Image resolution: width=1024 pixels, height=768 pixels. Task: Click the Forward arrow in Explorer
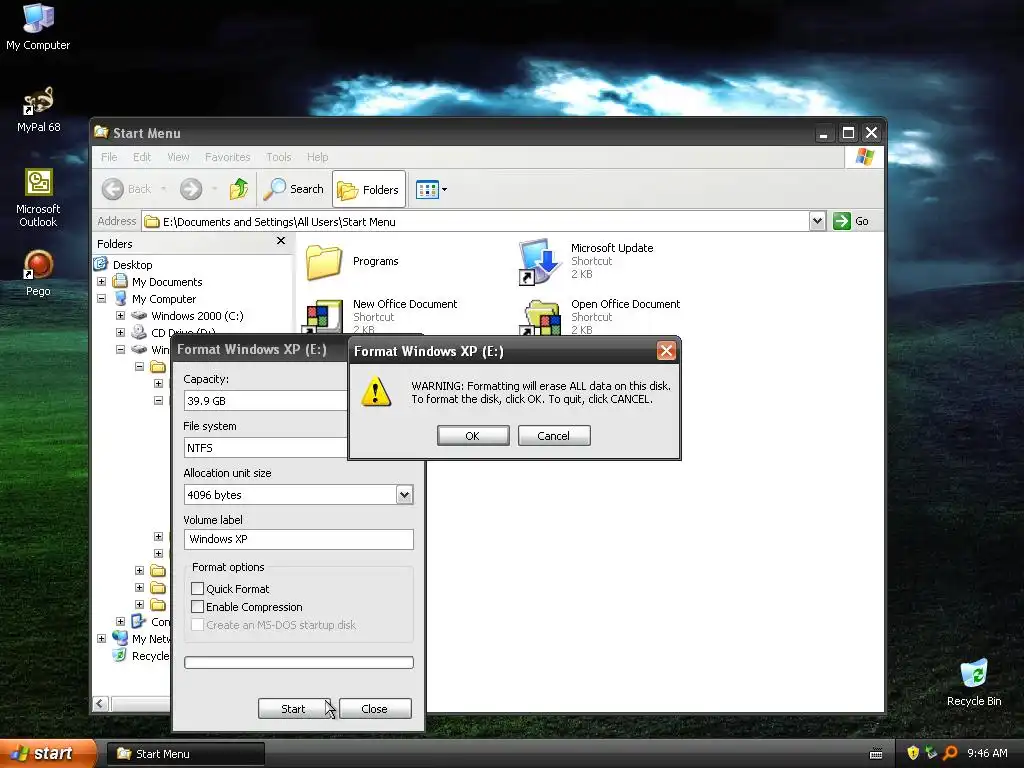[191, 189]
